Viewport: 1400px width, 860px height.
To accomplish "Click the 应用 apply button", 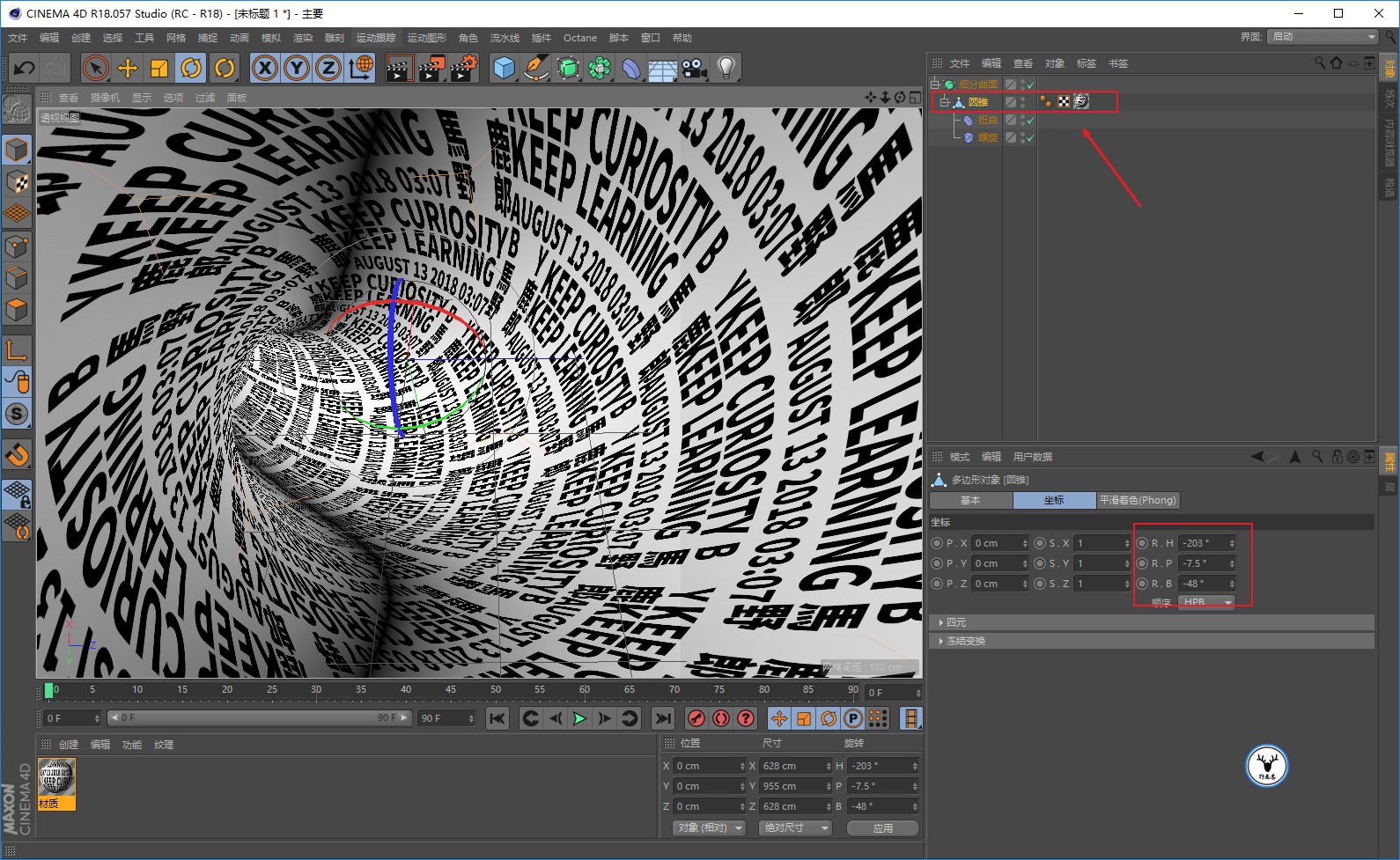I will [883, 828].
